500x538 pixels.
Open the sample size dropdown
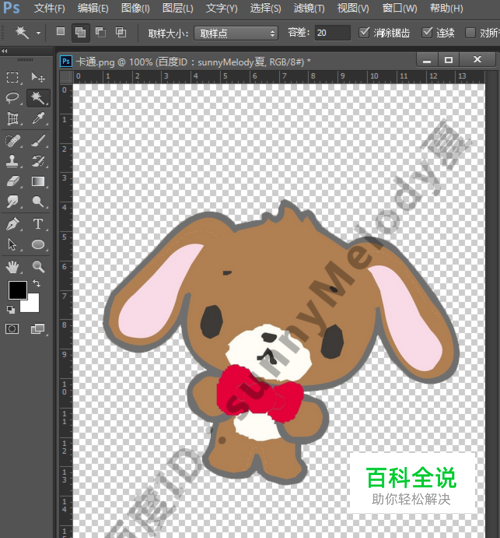coord(236,33)
